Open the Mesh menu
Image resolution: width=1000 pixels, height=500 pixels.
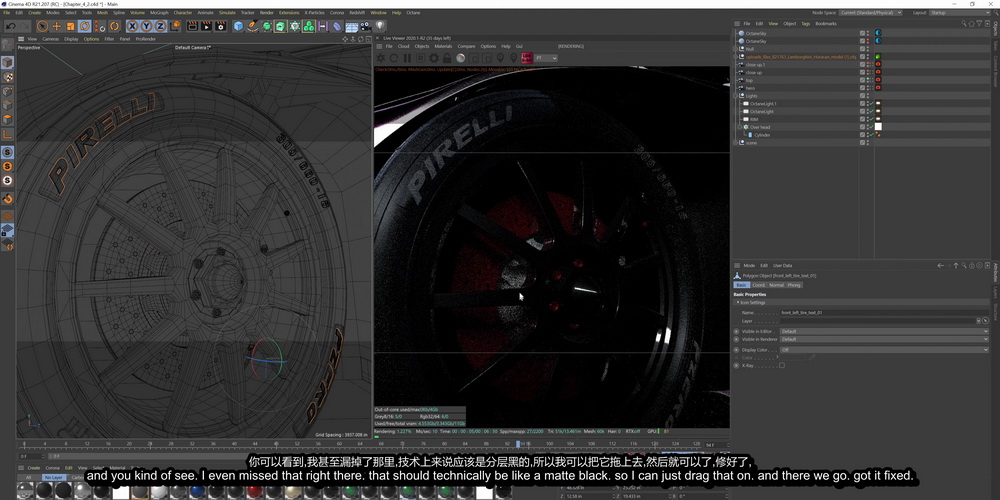[x=102, y=12]
